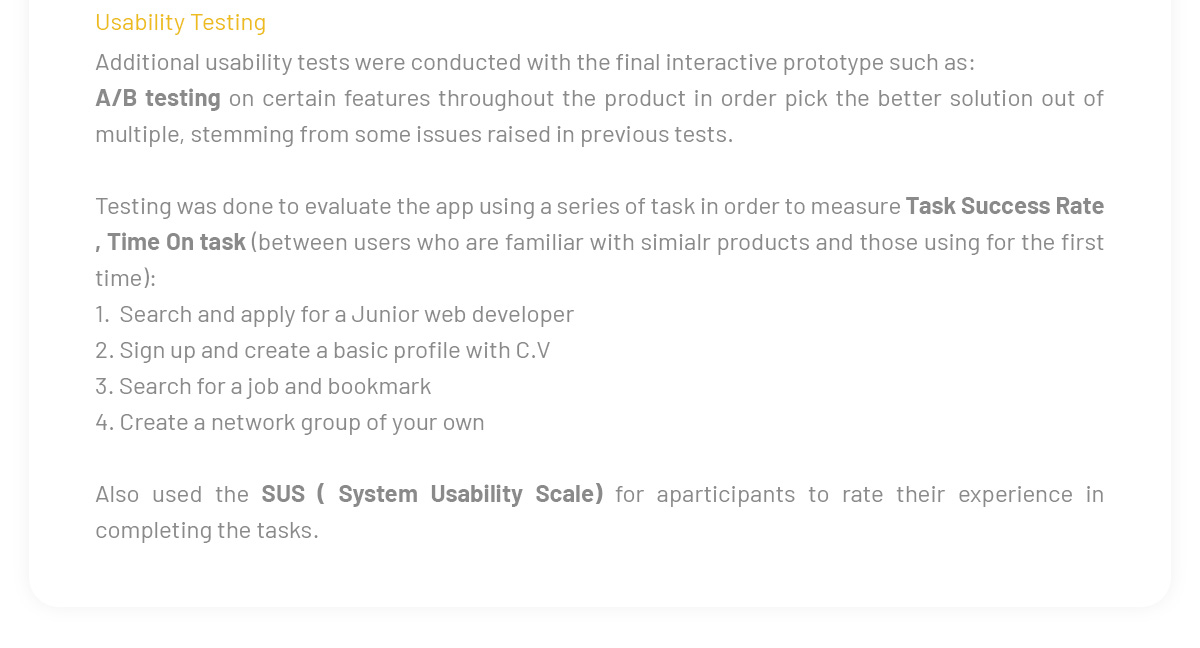Select list item 1 about Junior web developer
The image size is (1200, 648).
[x=335, y=314]
